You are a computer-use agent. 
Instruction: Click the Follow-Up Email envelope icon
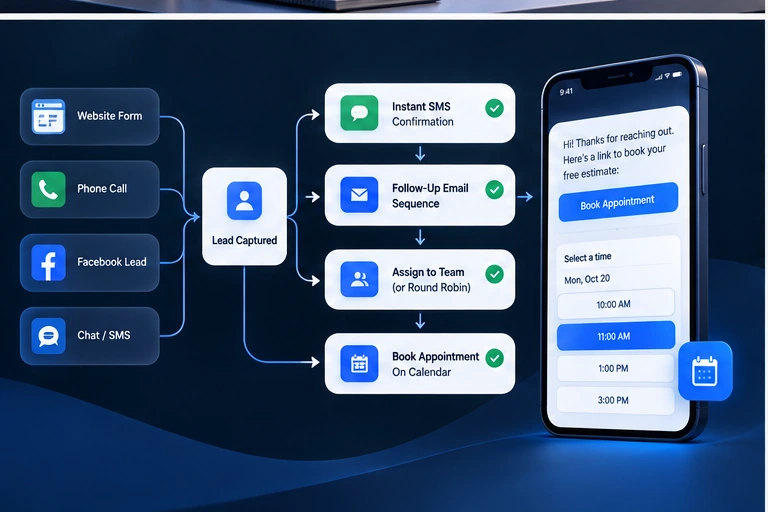tap(359, 195)
